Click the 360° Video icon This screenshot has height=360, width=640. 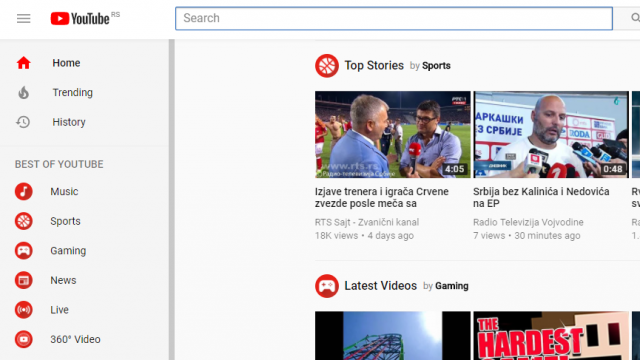(x=24, y=339)
